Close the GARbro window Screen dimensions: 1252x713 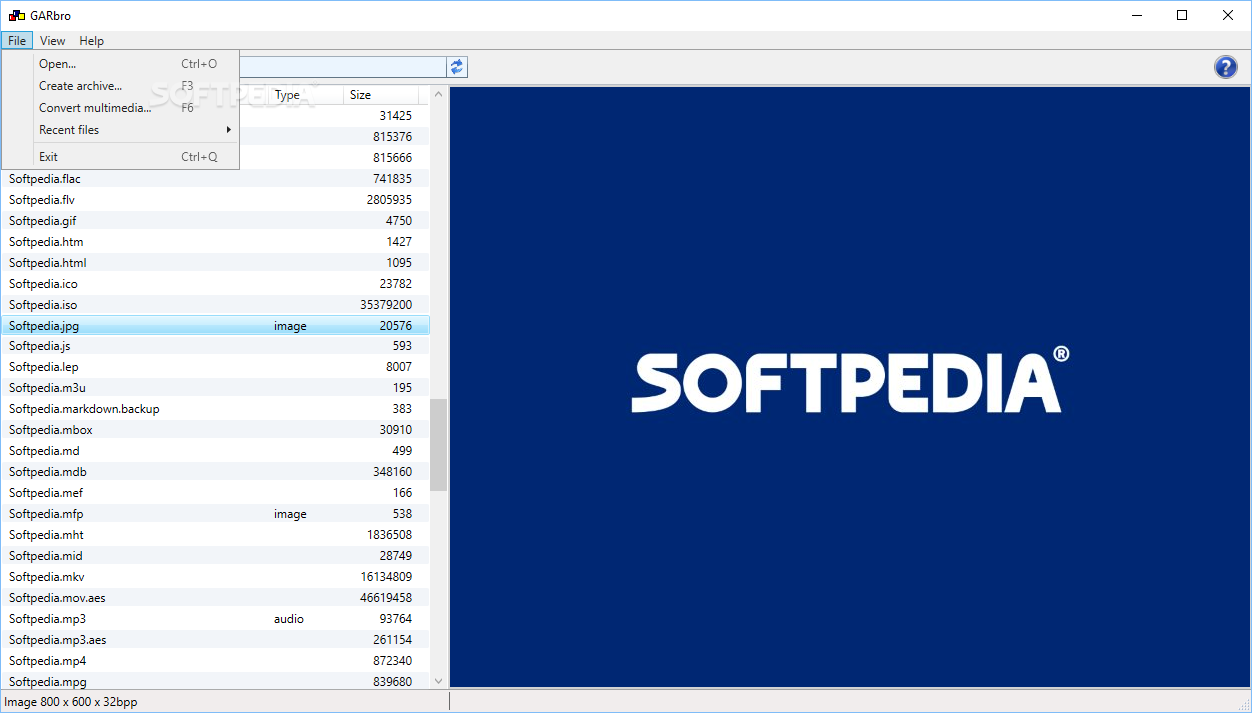(1229, 15)
